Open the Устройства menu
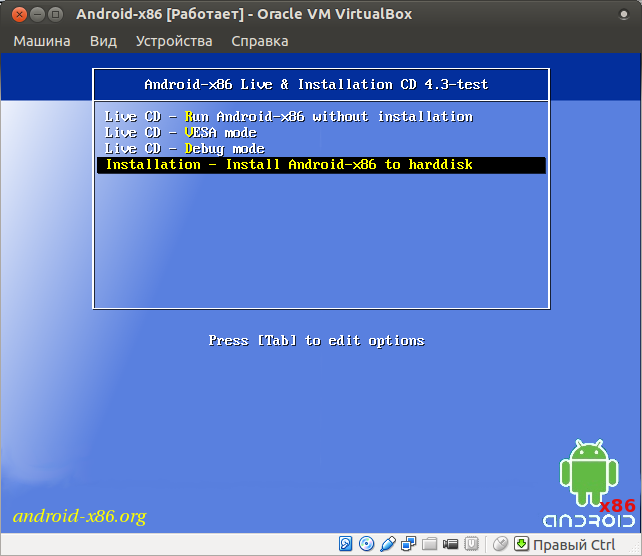Screen dimensions: 642x556 tap(174, 41)
